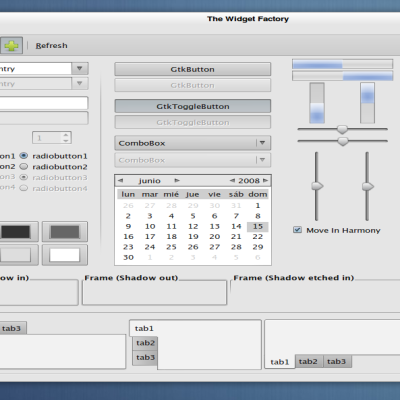Select day 7 of junio in the calendar
Image resolution: width=400 pixels, height=400 pixels.
tap(236, 216)
